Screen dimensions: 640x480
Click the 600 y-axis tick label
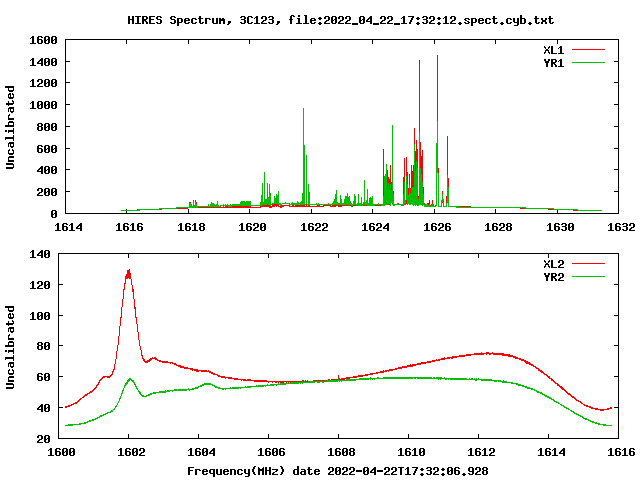47,149
